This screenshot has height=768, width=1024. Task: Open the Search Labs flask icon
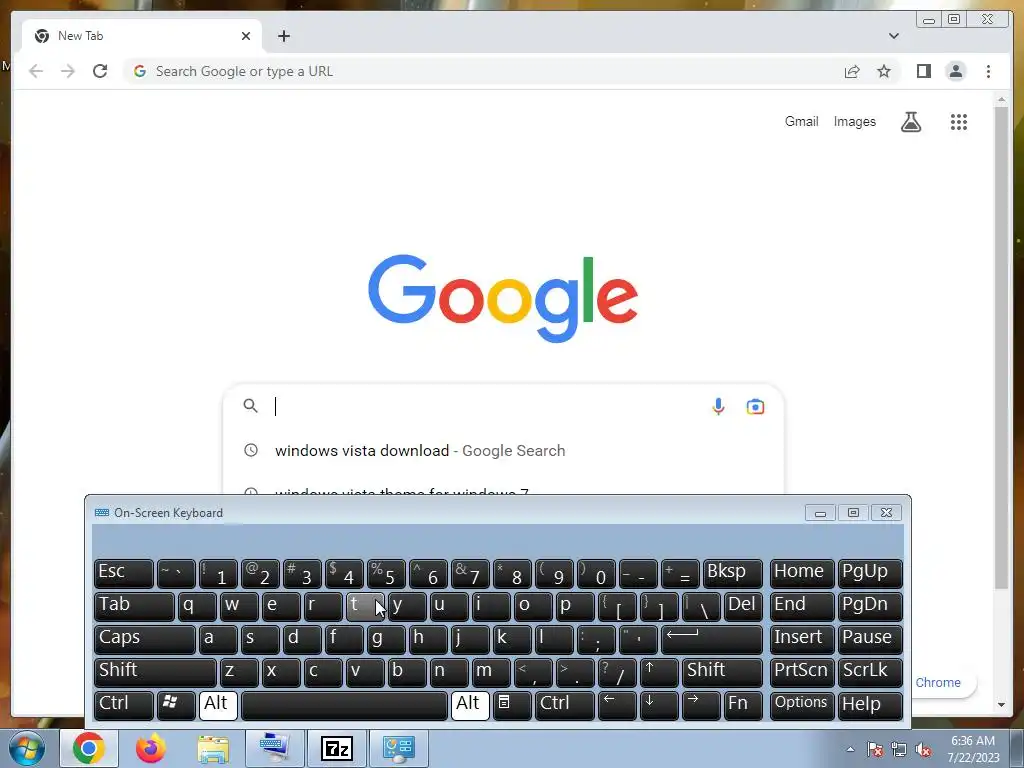(911, 121)
